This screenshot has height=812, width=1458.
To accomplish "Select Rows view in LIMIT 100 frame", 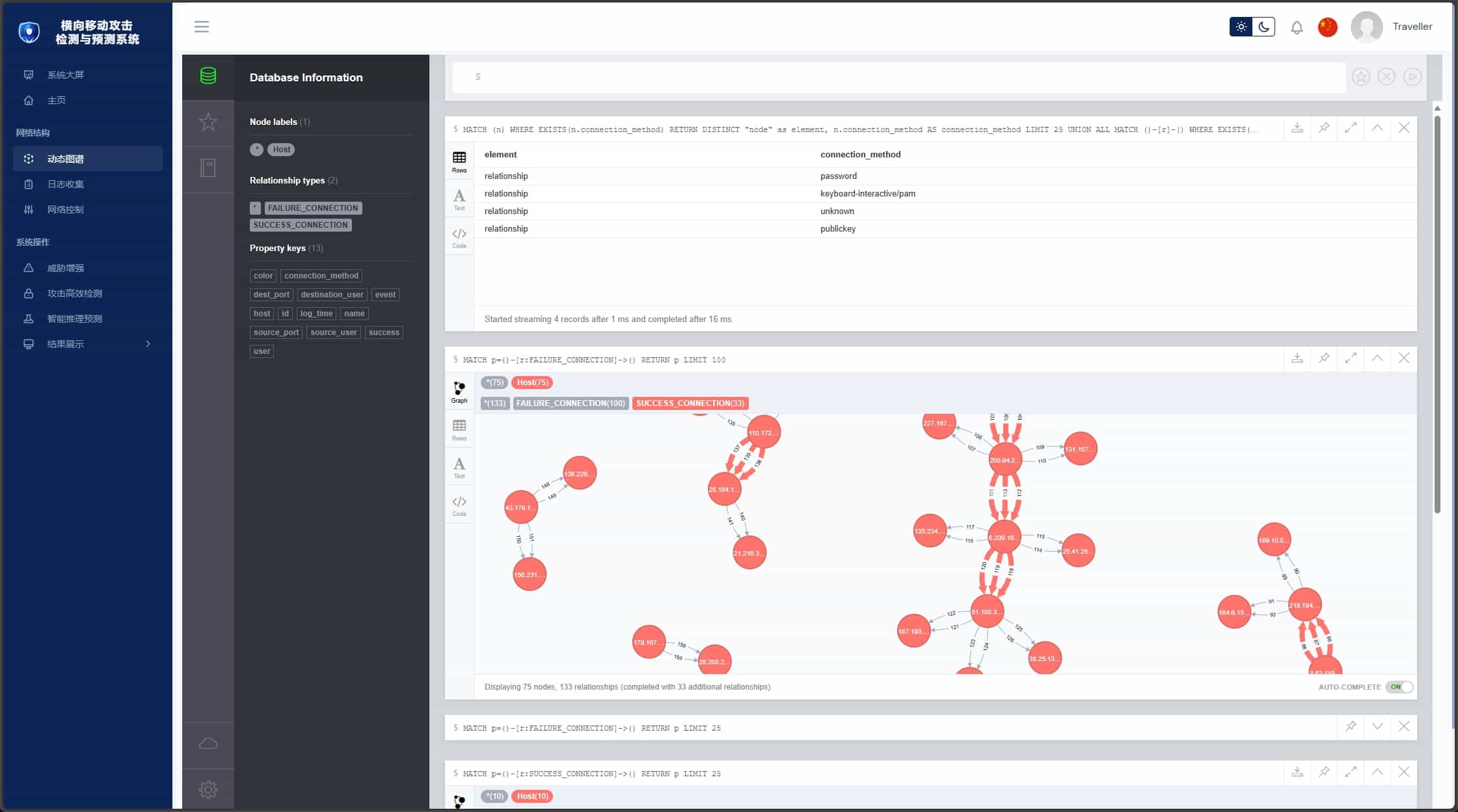I will pyautogui.click(x=459, y=430).
